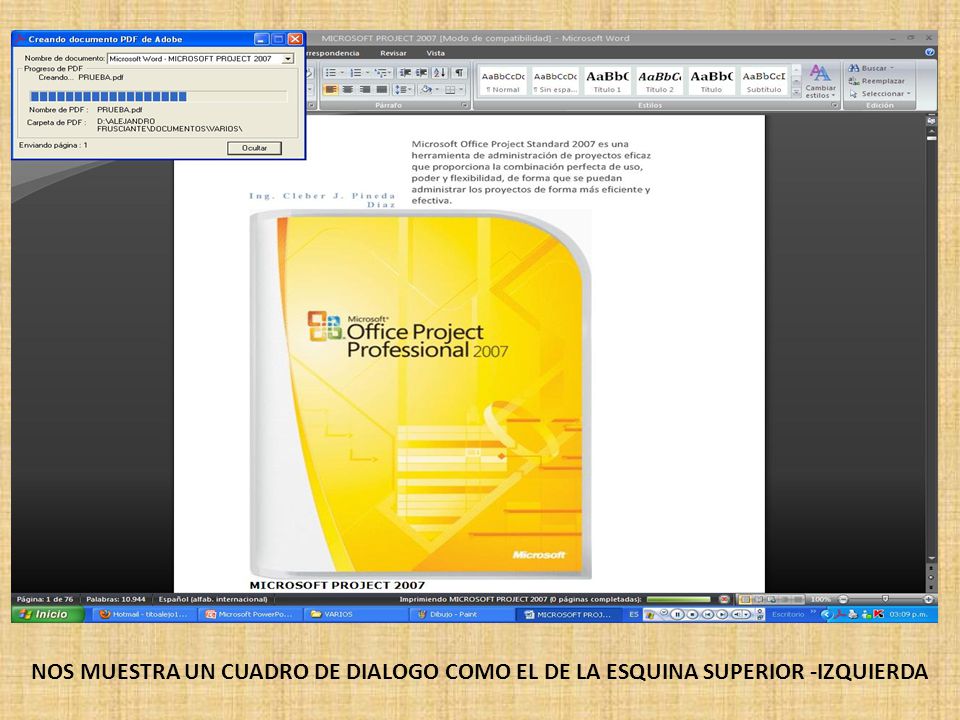Click the increase indent icon

(422, 73)
